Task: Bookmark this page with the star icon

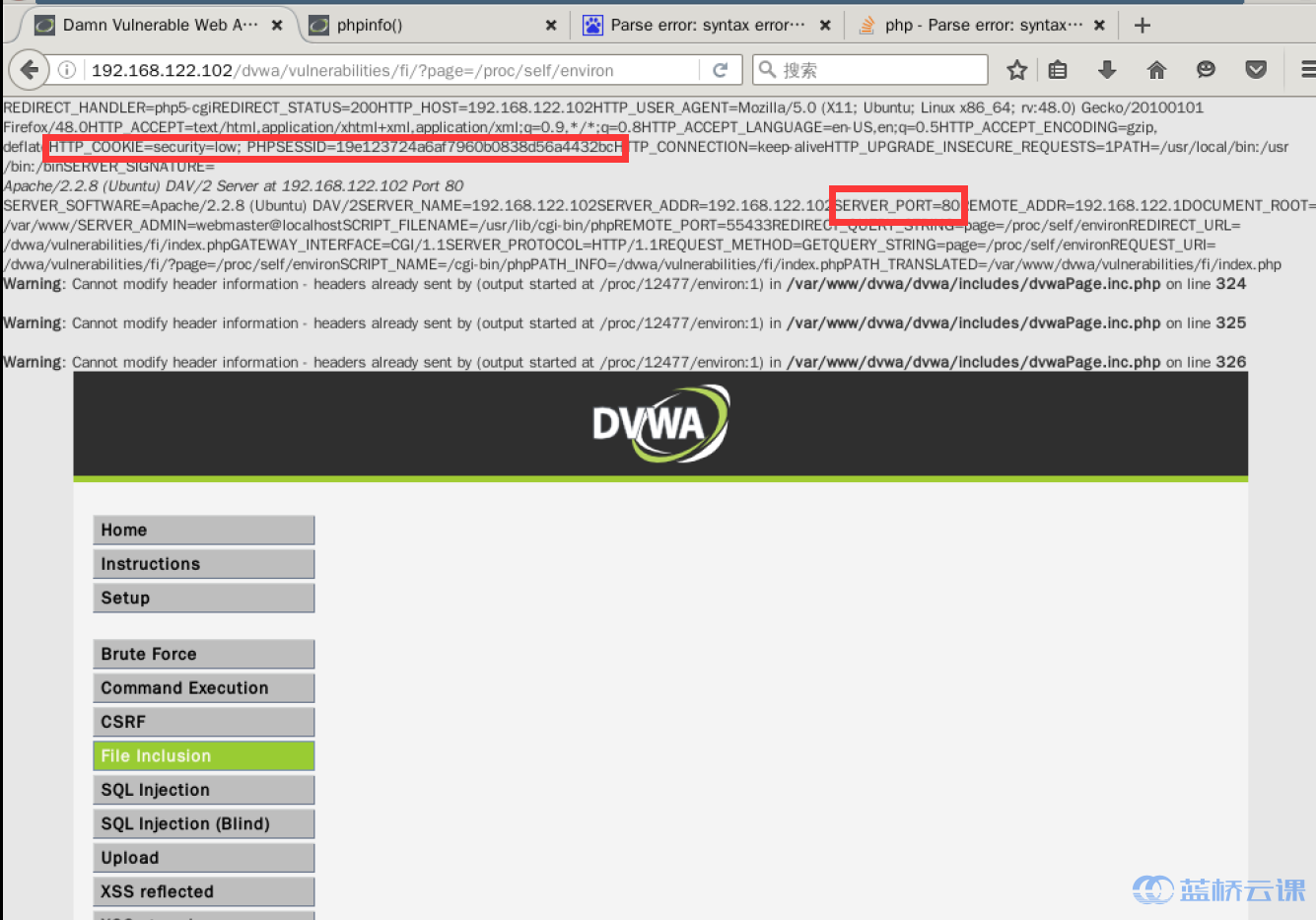Action: [1017, 70]
